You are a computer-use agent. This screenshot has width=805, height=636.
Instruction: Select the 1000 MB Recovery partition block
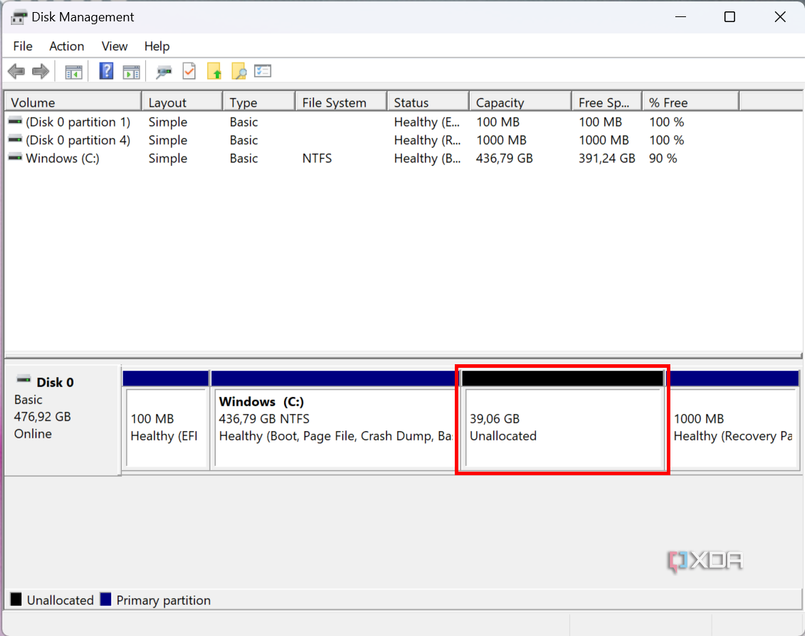click(734, 419)
